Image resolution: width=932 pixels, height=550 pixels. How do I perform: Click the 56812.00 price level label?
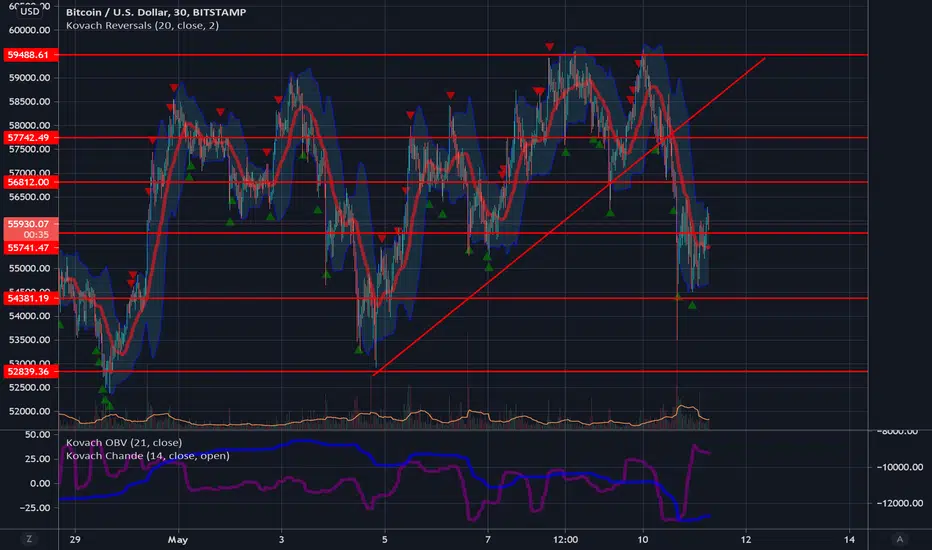tap(31, 182)
